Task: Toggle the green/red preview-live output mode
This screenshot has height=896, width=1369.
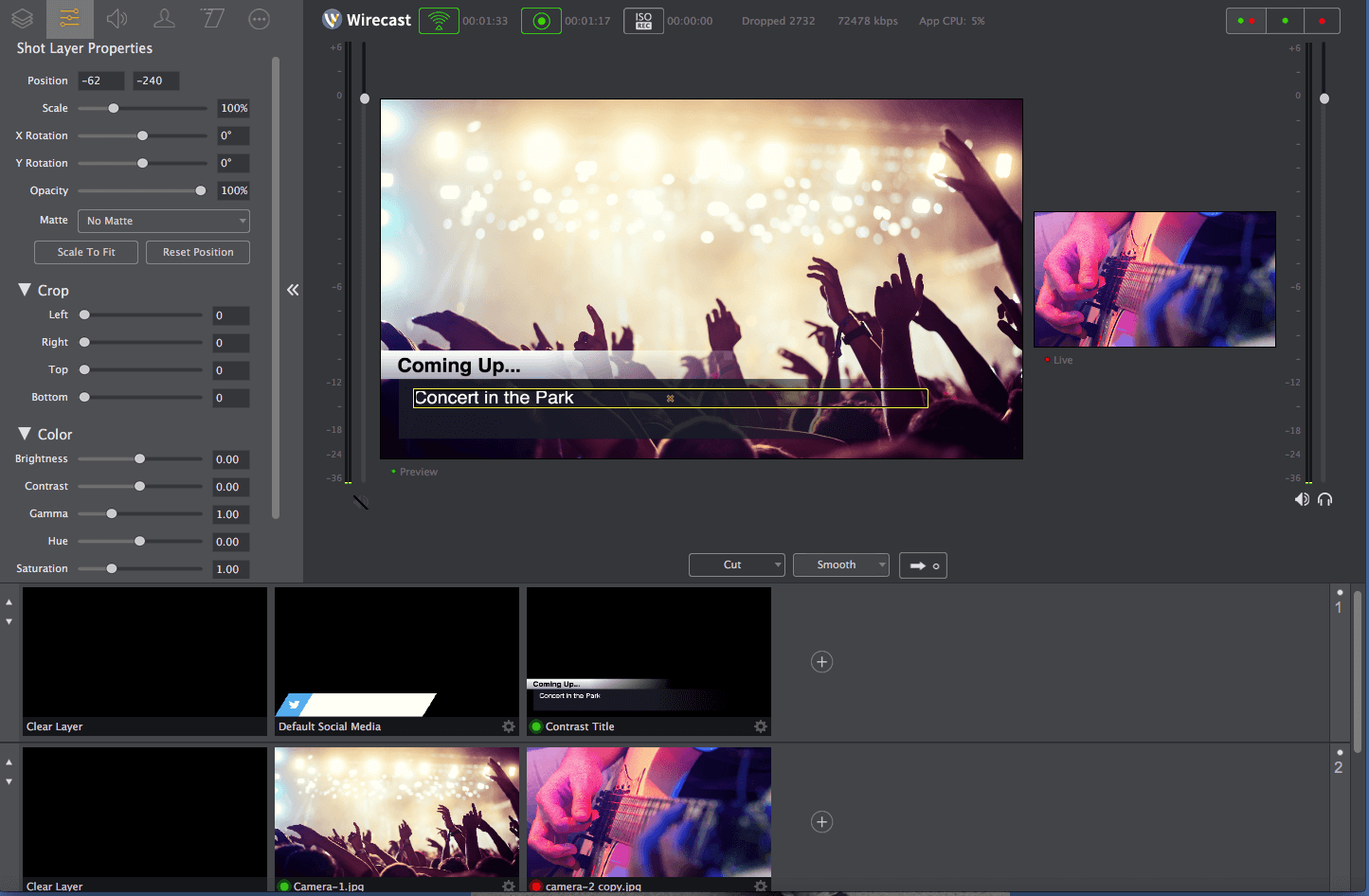Action: point(1246,19)
